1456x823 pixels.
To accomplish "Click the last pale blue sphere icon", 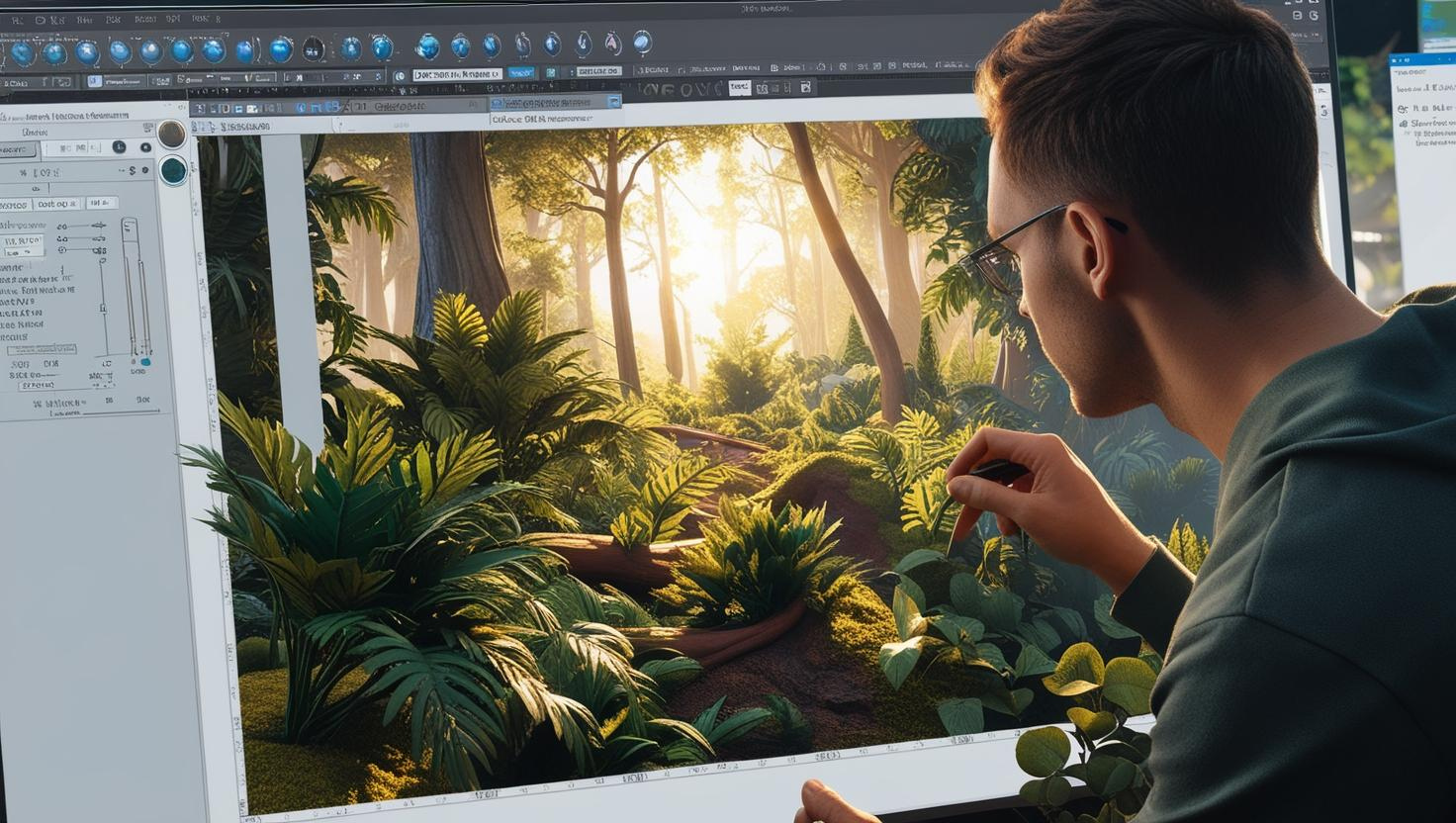I will tap(642, 43).
